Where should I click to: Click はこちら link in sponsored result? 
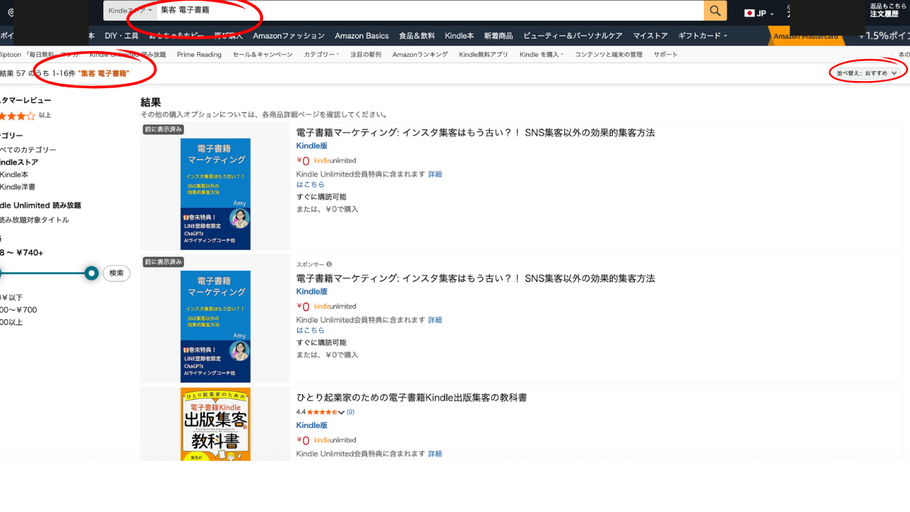pyautogui.click(x=310, y=330)
